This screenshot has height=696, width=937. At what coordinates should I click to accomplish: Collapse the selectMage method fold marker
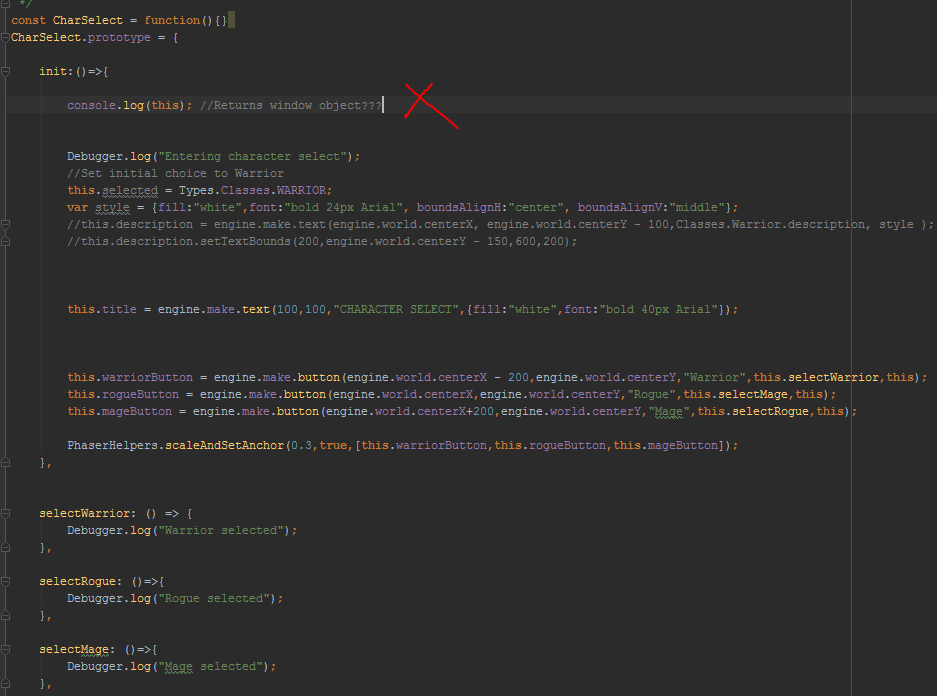click(5, 649)
